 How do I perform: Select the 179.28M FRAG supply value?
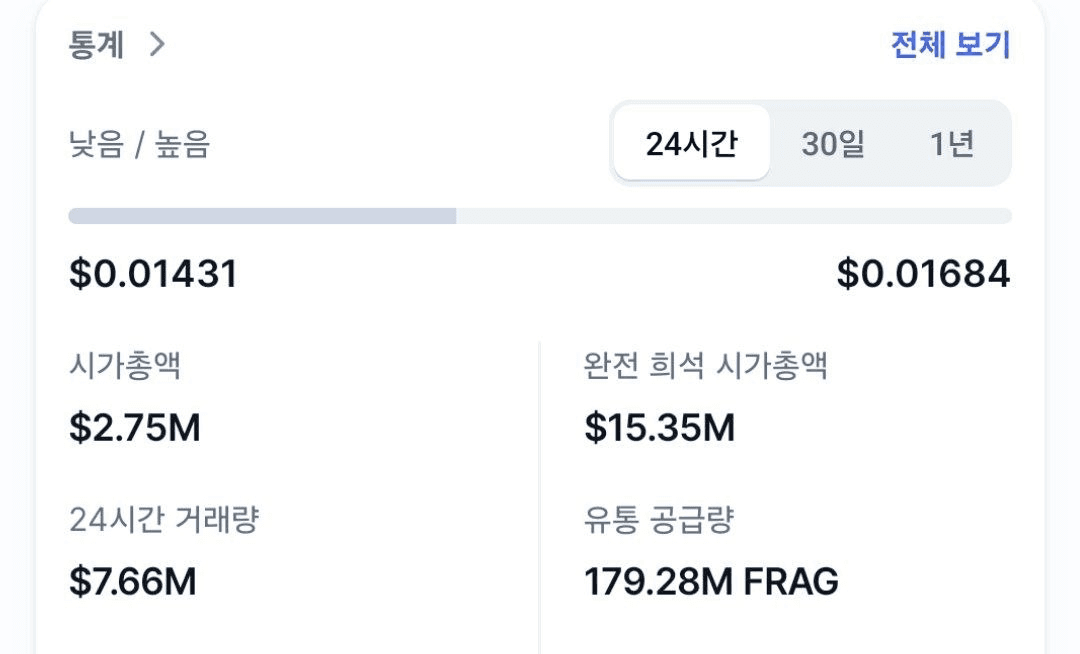(711, 581)
